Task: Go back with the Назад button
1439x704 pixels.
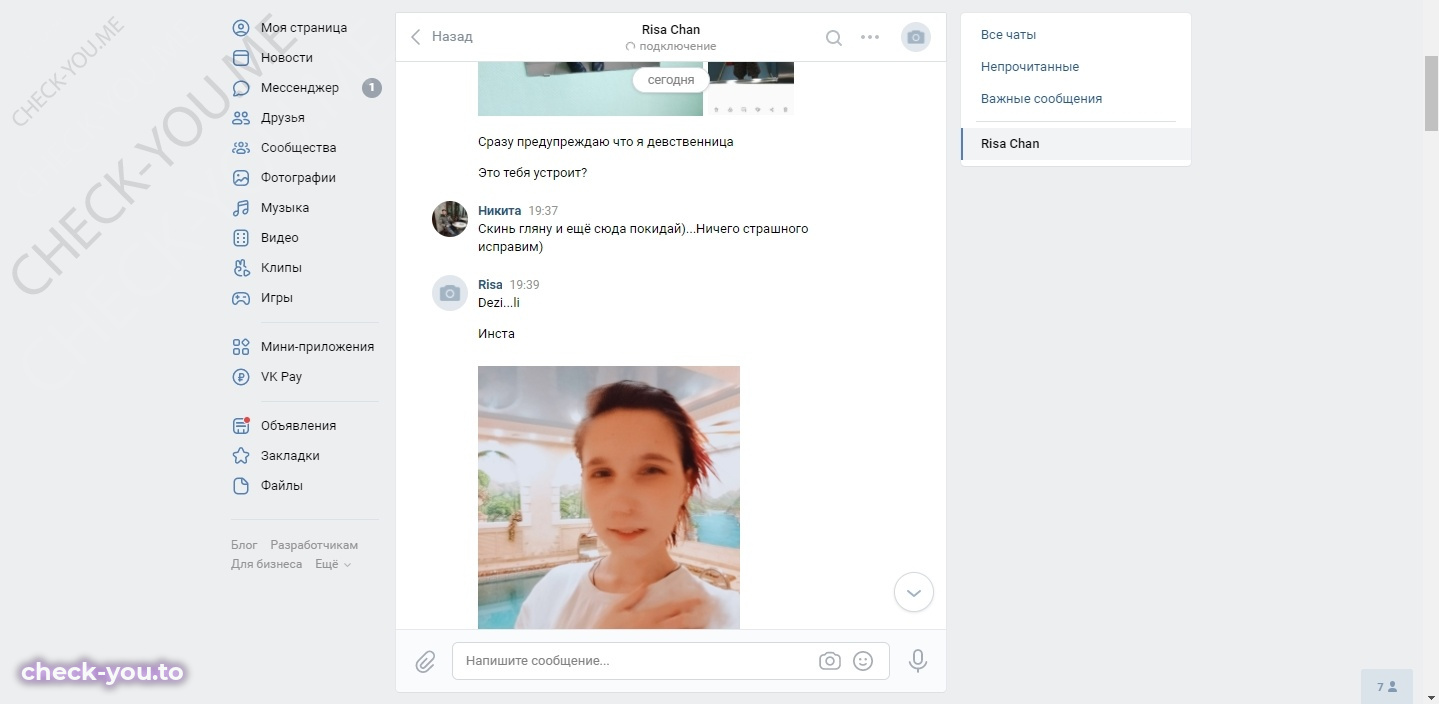Action: pos(441,36)
